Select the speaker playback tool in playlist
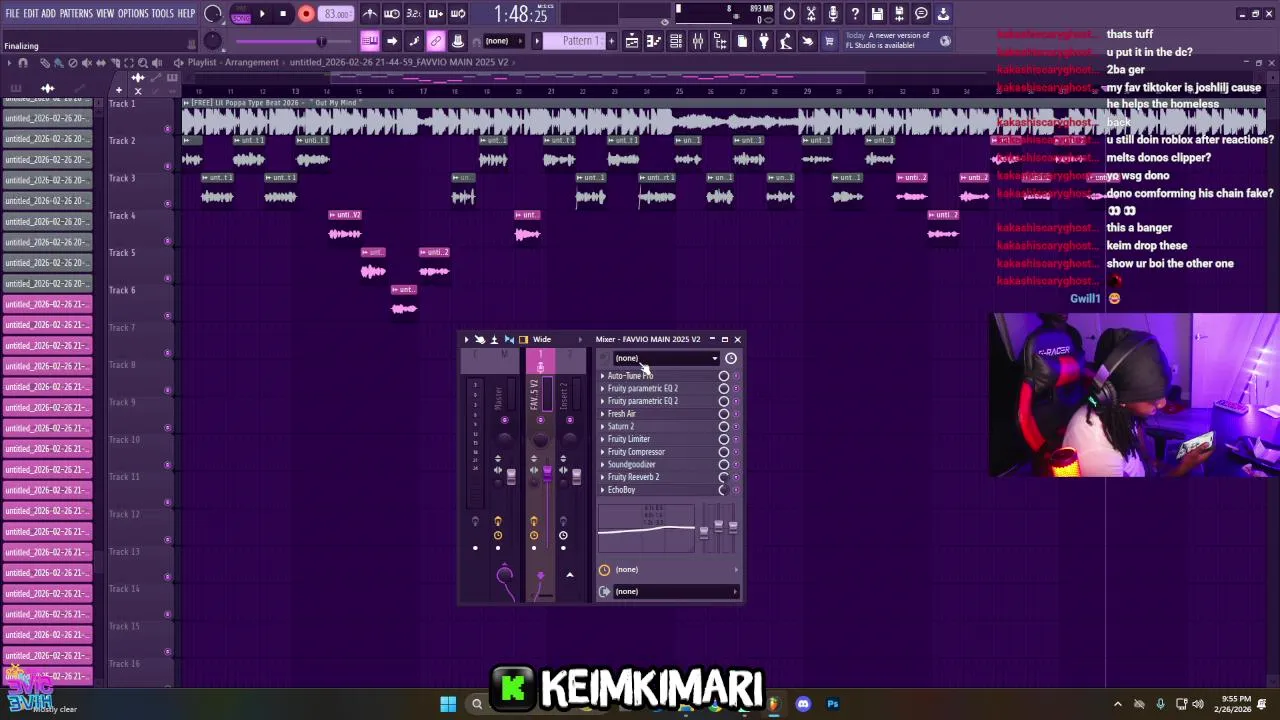The height and width of the screenshot is (720, 1280). tap(157, 63)
